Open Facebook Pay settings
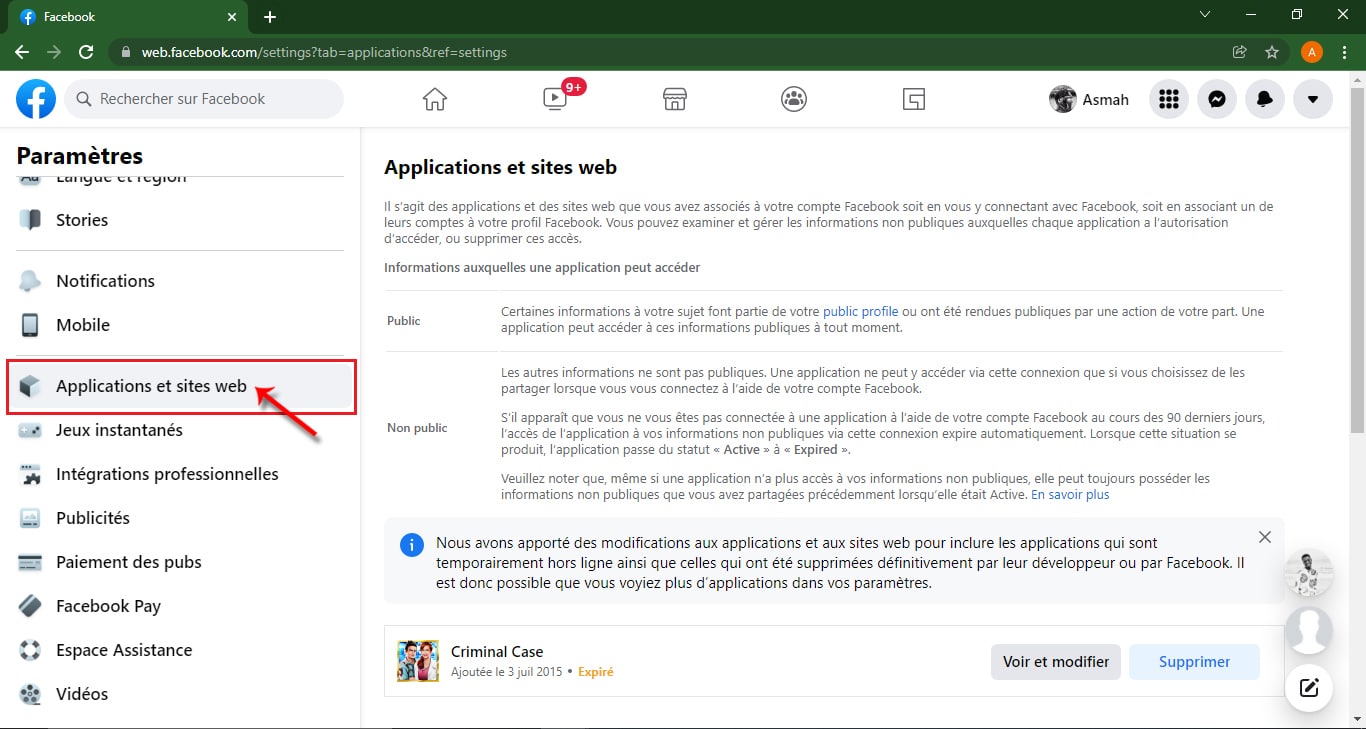The image size is (1366, 729). coord(180,606)
